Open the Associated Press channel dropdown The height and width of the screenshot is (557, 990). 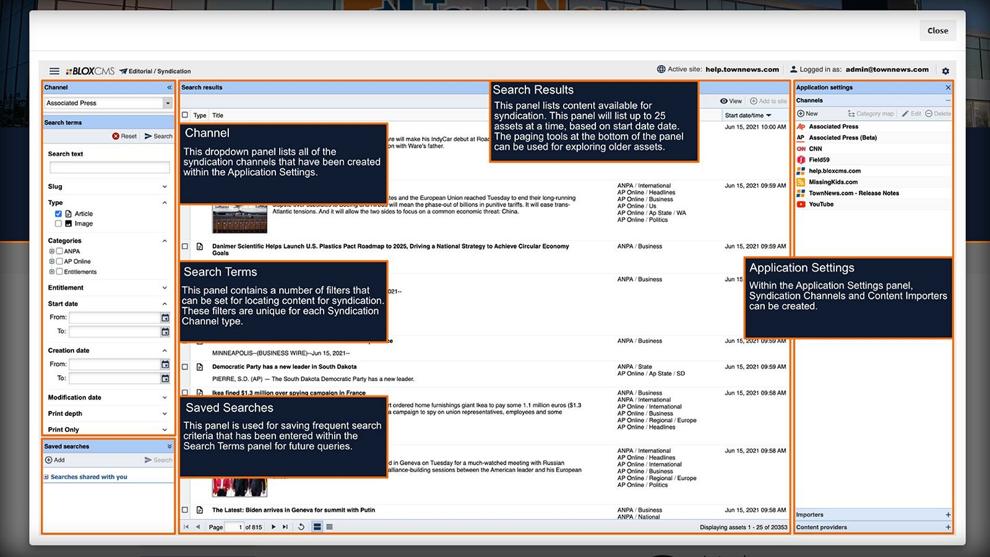pos(167,103)
